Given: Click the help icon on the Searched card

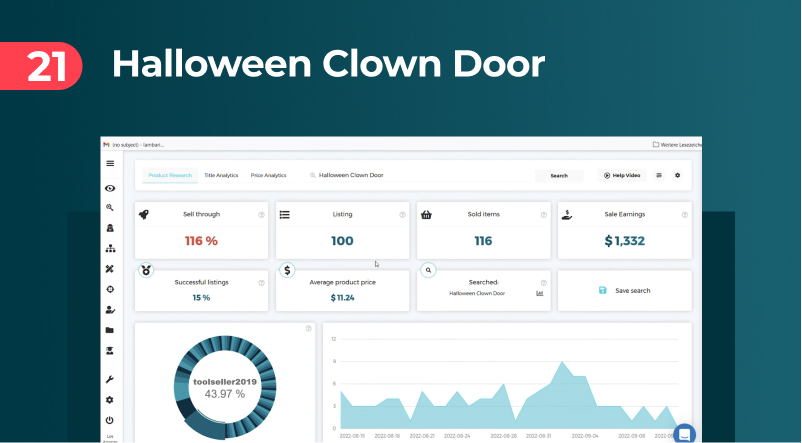Looking at the screenshot, I should [x=544, y=283].
